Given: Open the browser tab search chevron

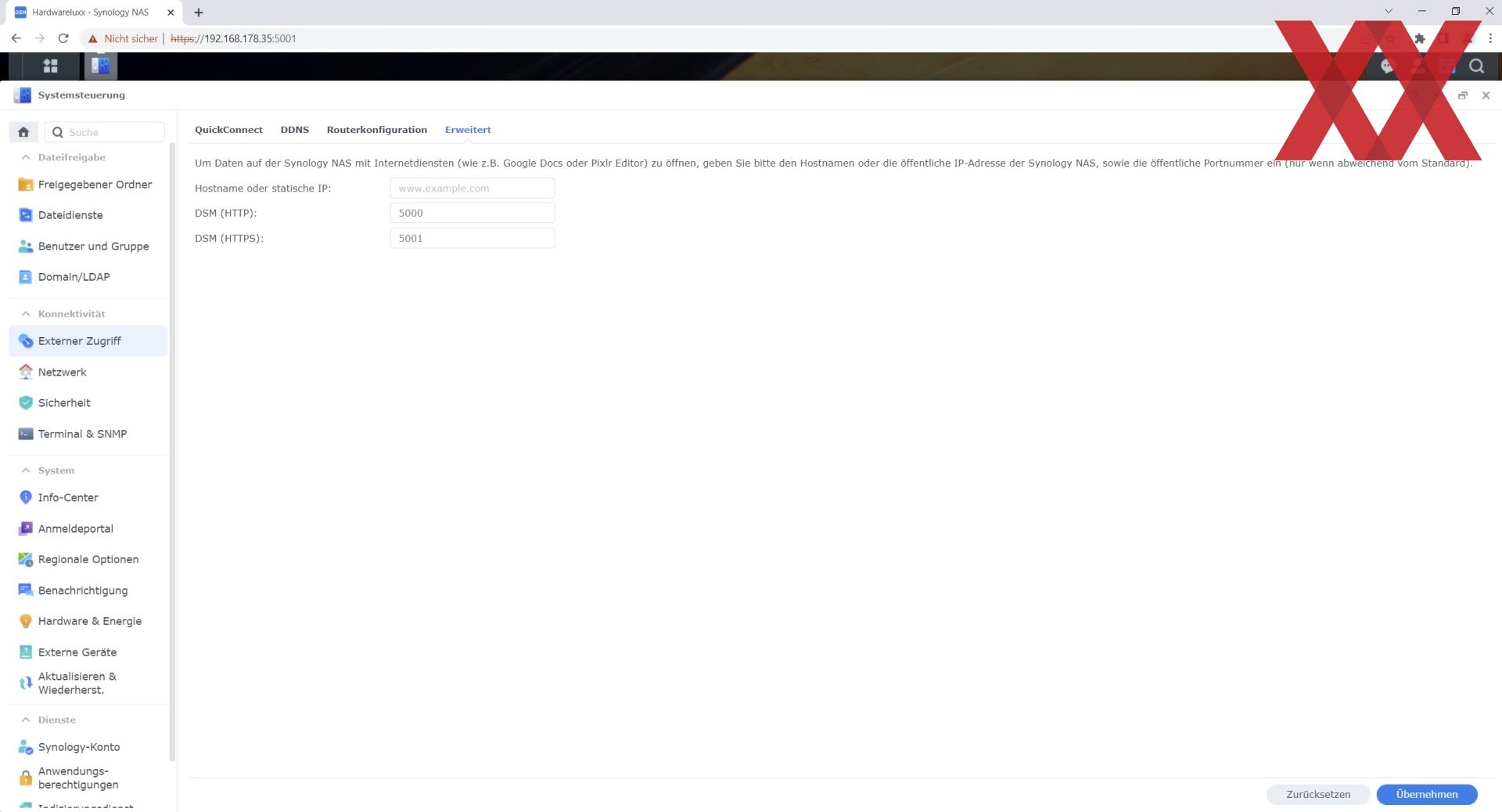Looking at the screenshot, I should tap(1389, 11).
